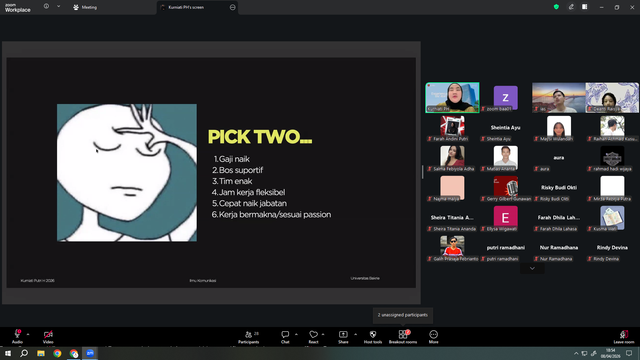Open the Chat panel

tap(285, 337)
